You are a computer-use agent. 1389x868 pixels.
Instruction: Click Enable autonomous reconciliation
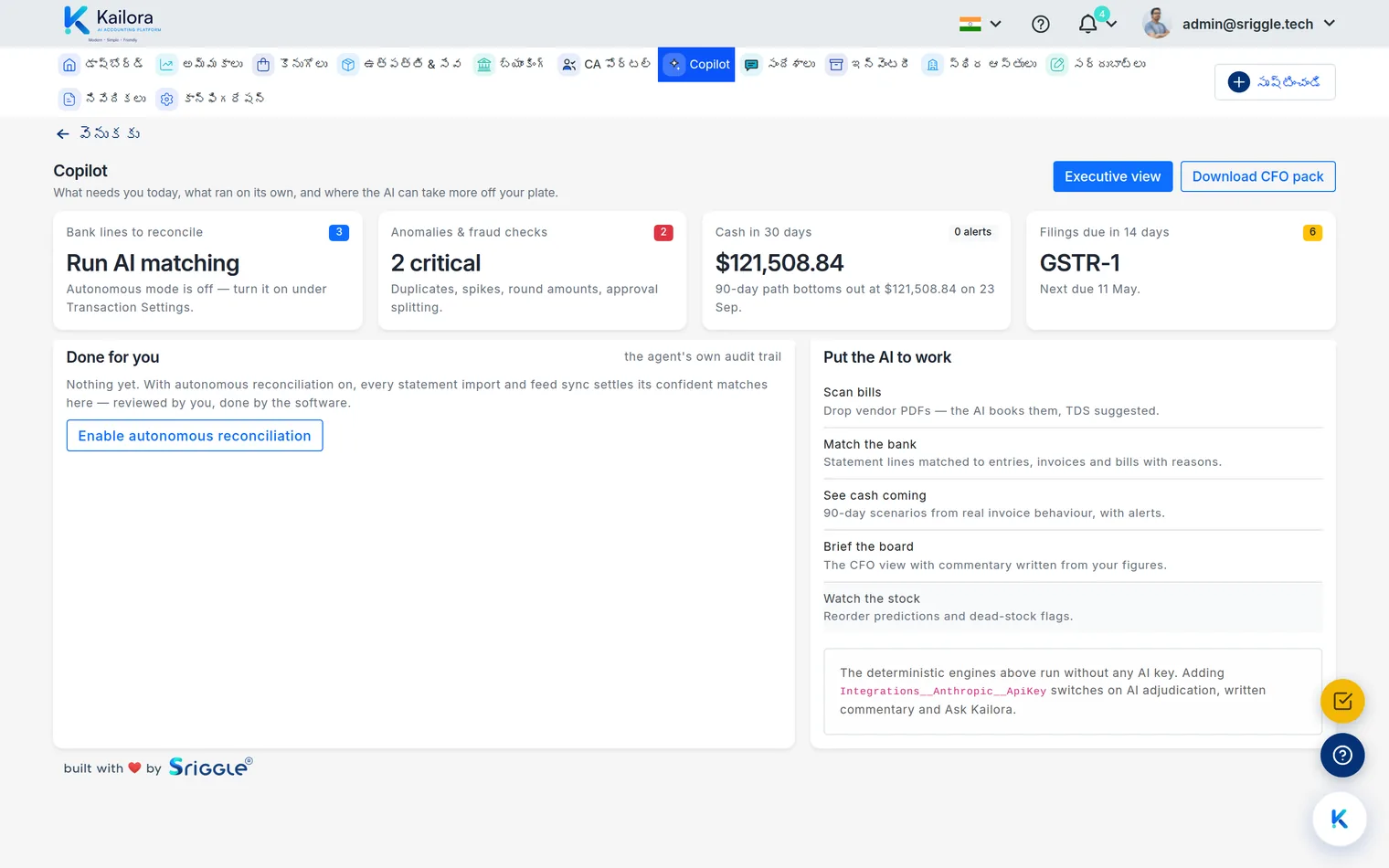point(195,436)
